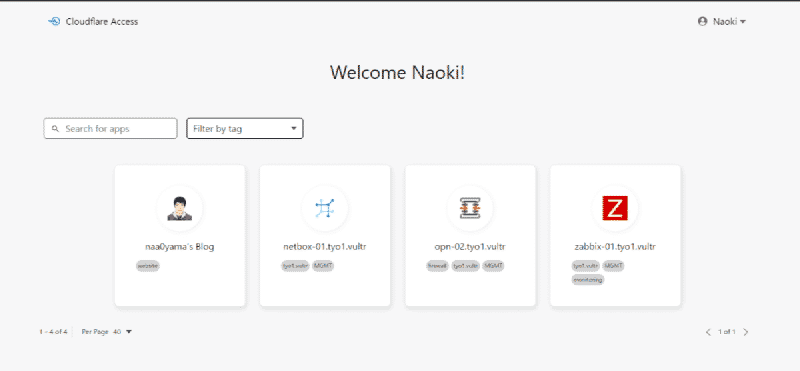Open the naa0yama's Blog avatar icon
The image size is (800, 371).
tap(180, 208)
